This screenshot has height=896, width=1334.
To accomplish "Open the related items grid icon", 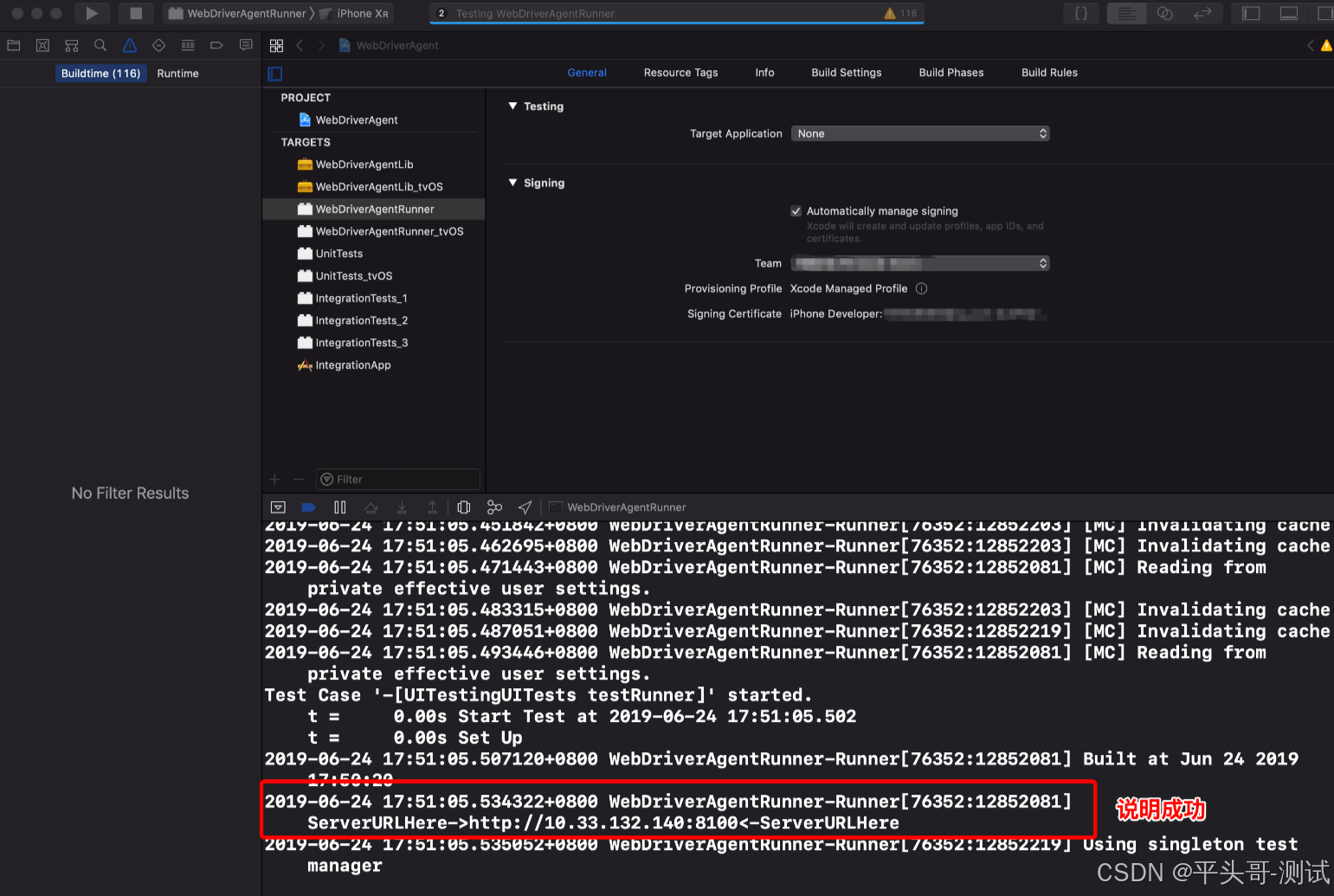I will [x=276, y=45].
